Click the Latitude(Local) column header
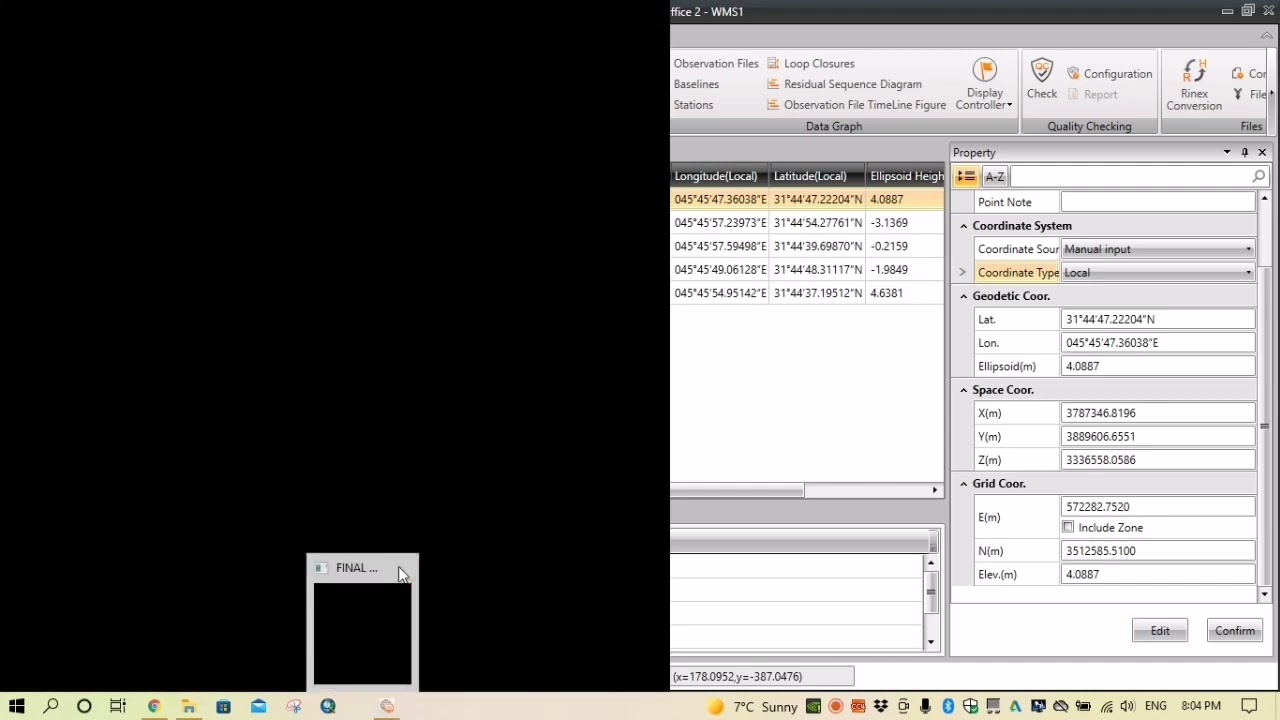This screenshot has height=720, width=1280. [x=817, y=176]
